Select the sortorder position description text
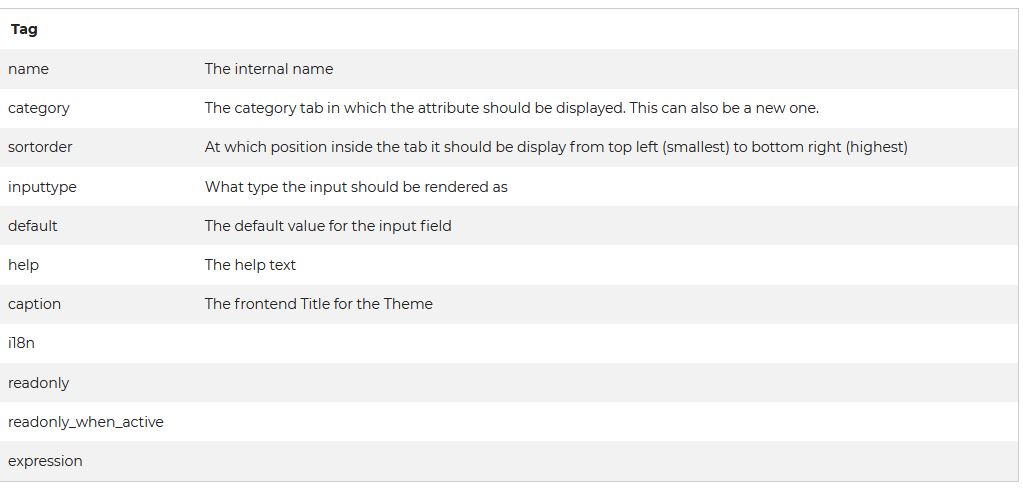The image size is (1023, 493). [556, 147]
